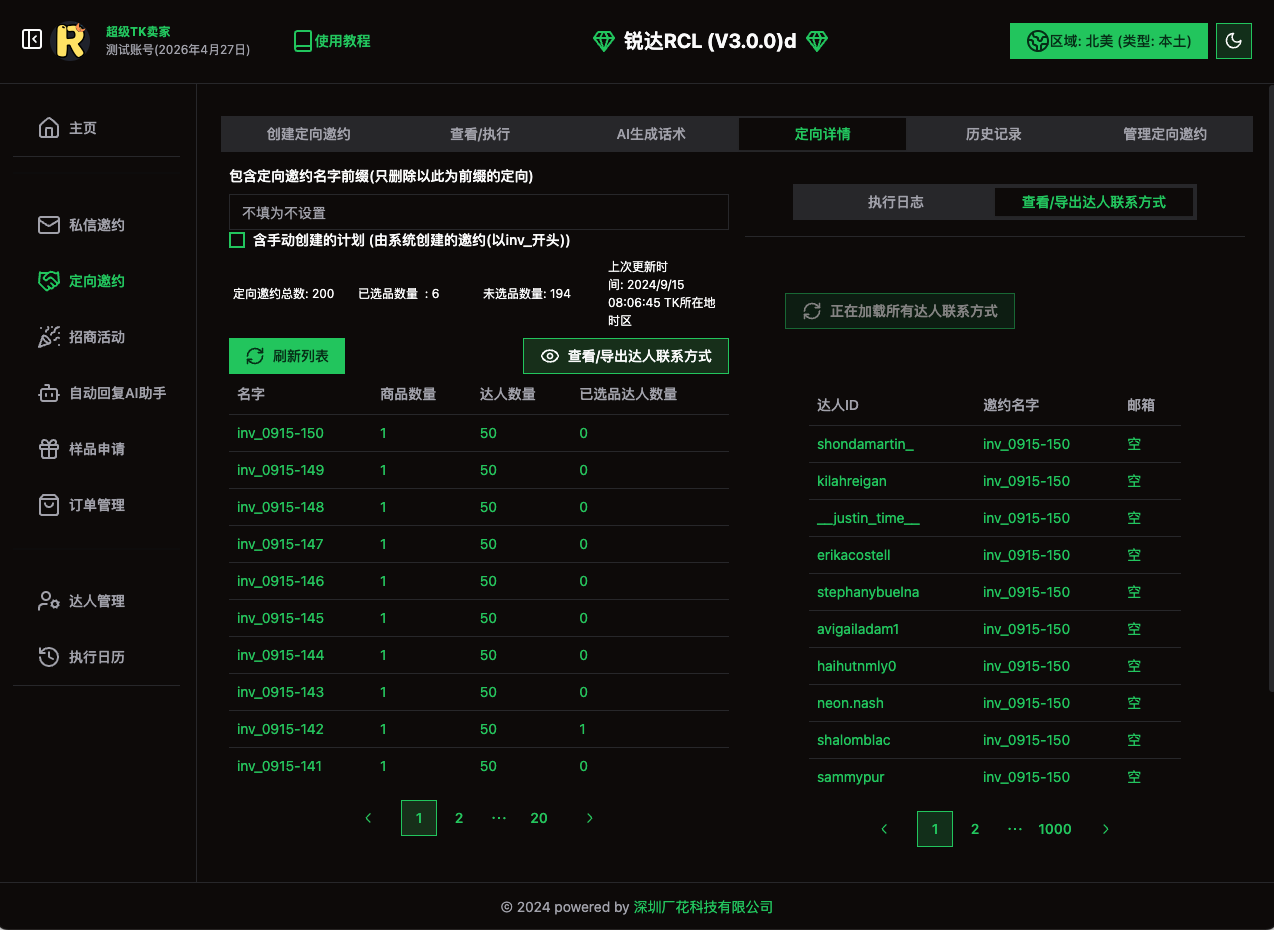
Task: Open 达人管理 user settings icon
Action: [48, 601]
